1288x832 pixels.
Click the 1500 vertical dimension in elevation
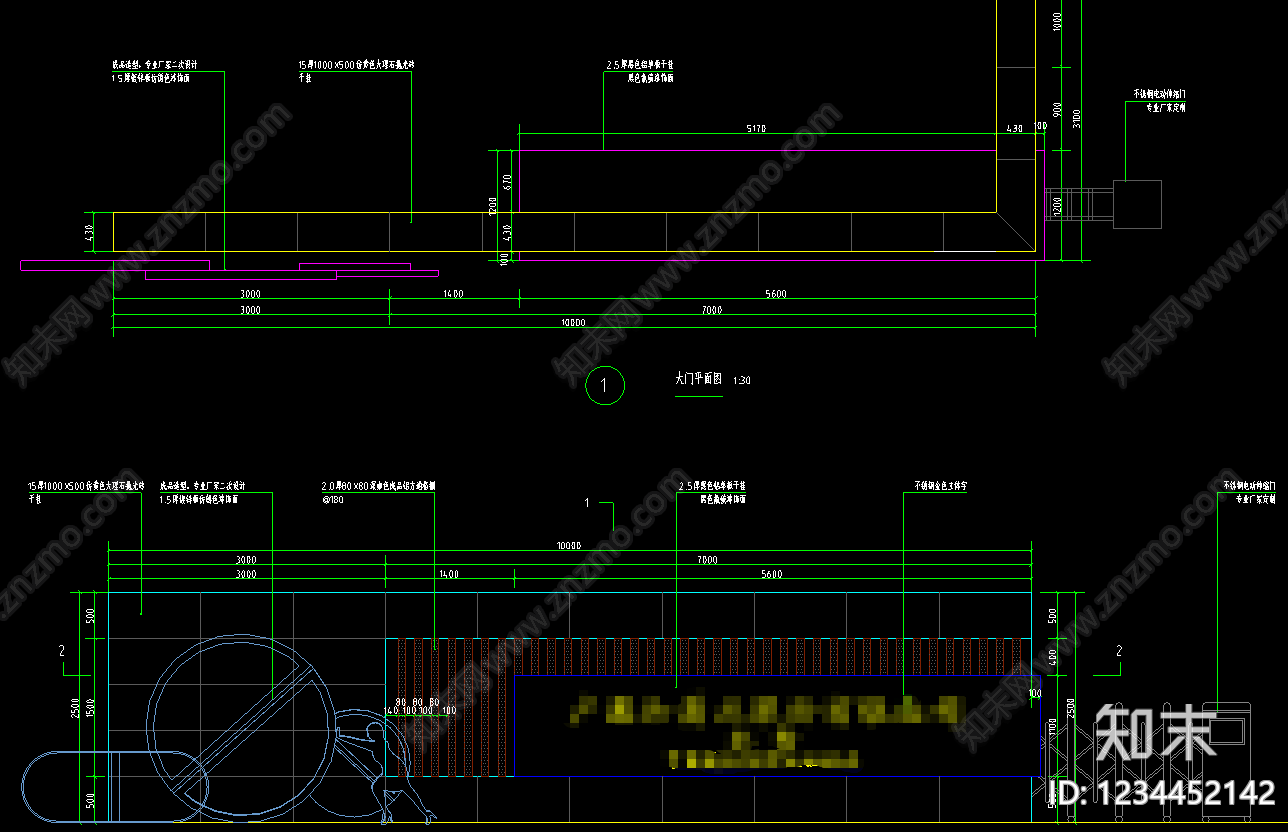pos(89,707)
